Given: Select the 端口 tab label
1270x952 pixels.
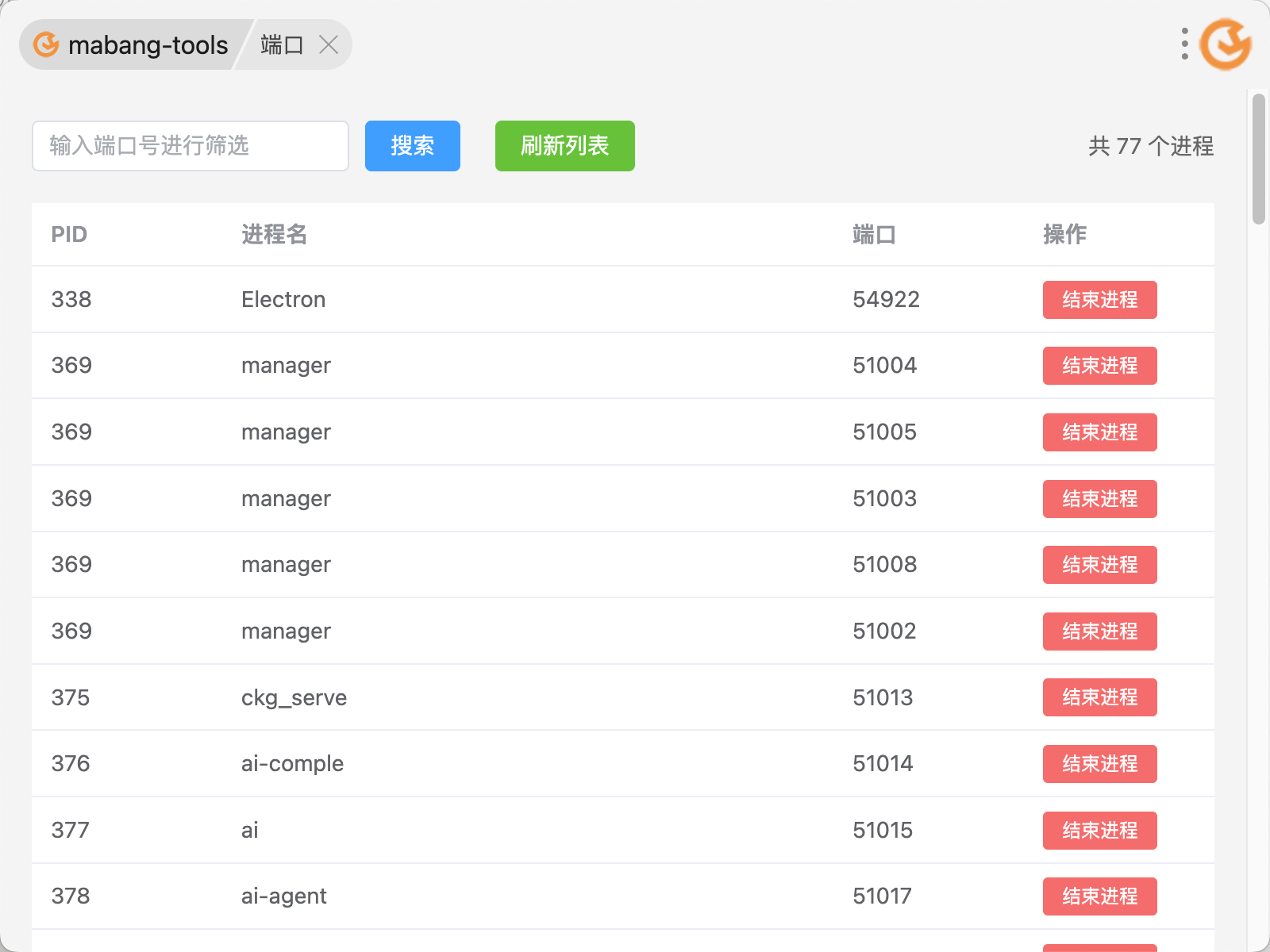Looking at the screenshot, I should tap(282, 44).
